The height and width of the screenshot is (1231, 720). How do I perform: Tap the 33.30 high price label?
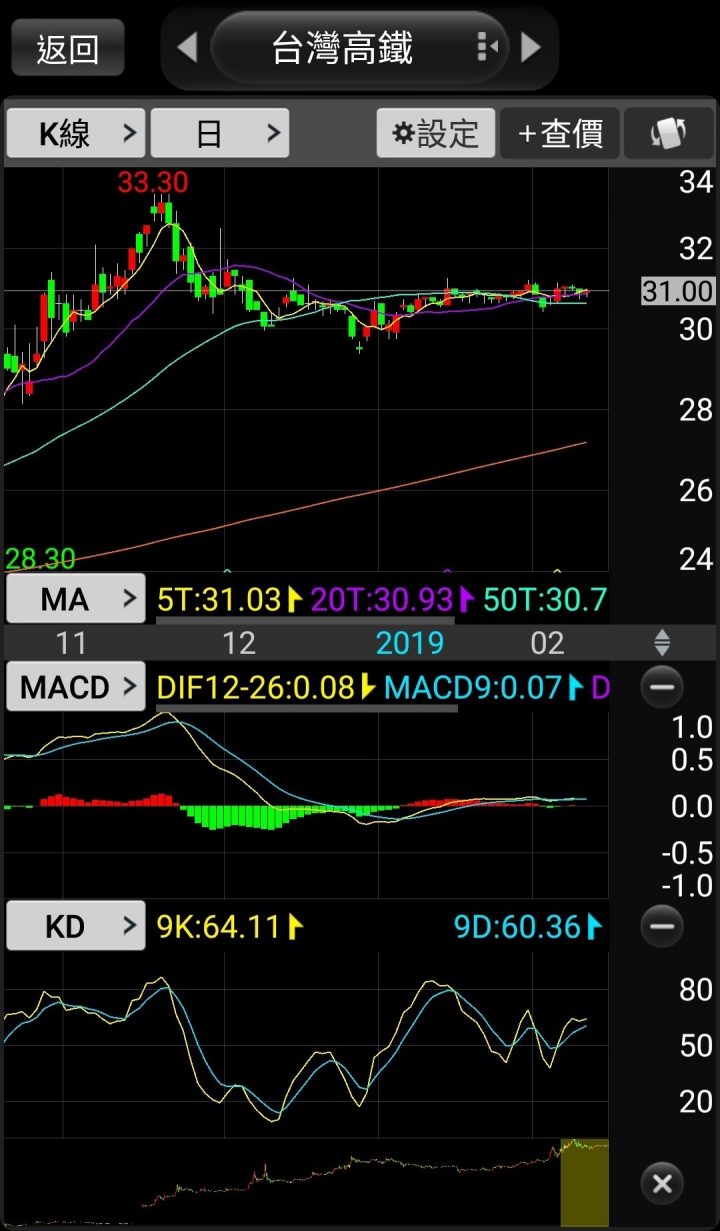[x=152, y=183]
